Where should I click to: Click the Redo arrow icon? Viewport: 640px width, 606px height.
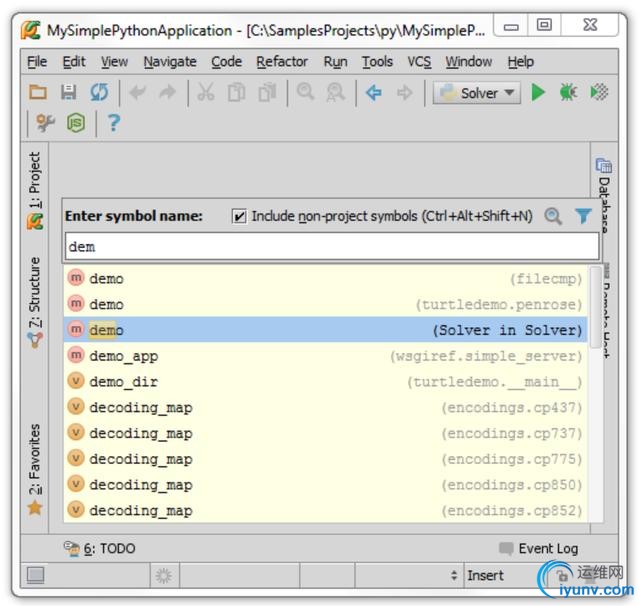coord(167,93)
